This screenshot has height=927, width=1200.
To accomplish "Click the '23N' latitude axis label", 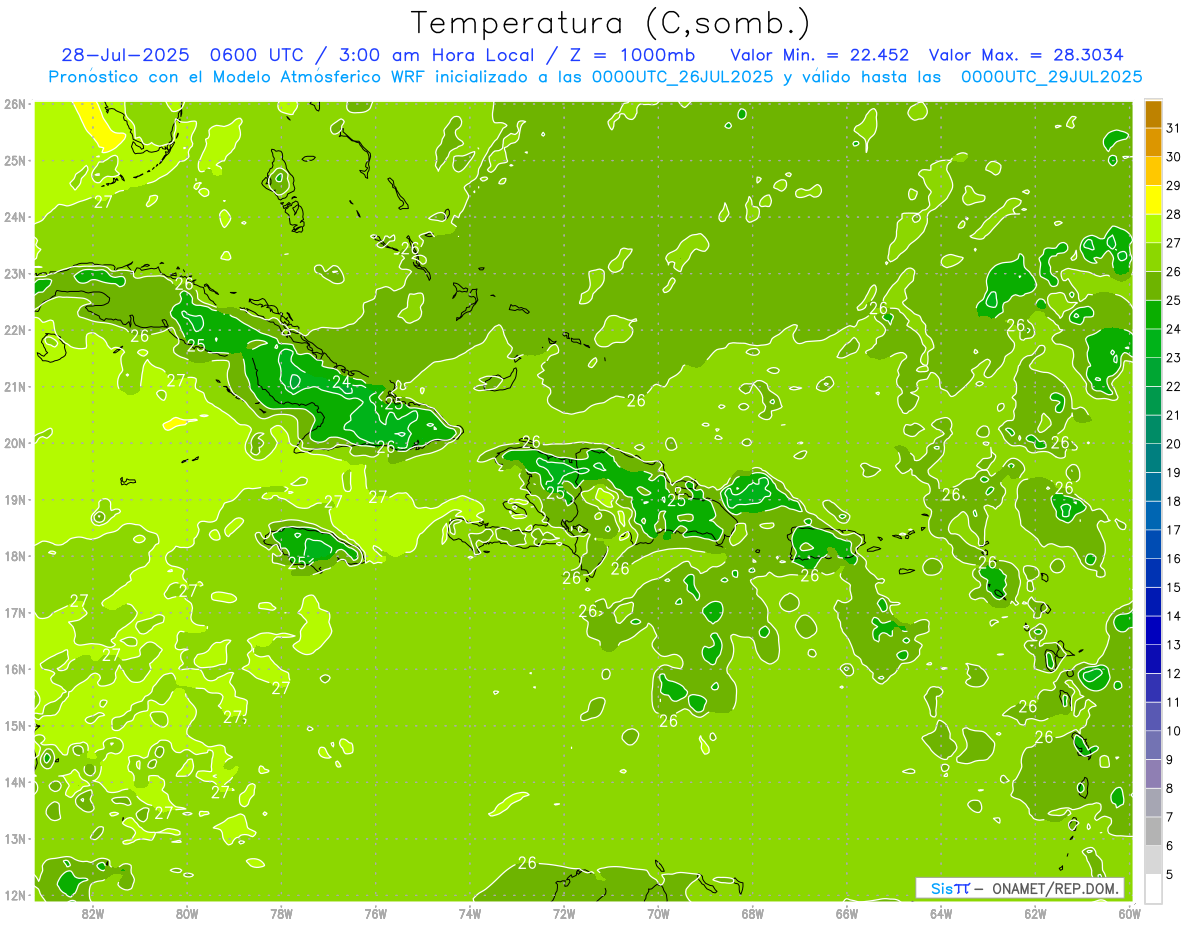I will click(x=15, y=273).
